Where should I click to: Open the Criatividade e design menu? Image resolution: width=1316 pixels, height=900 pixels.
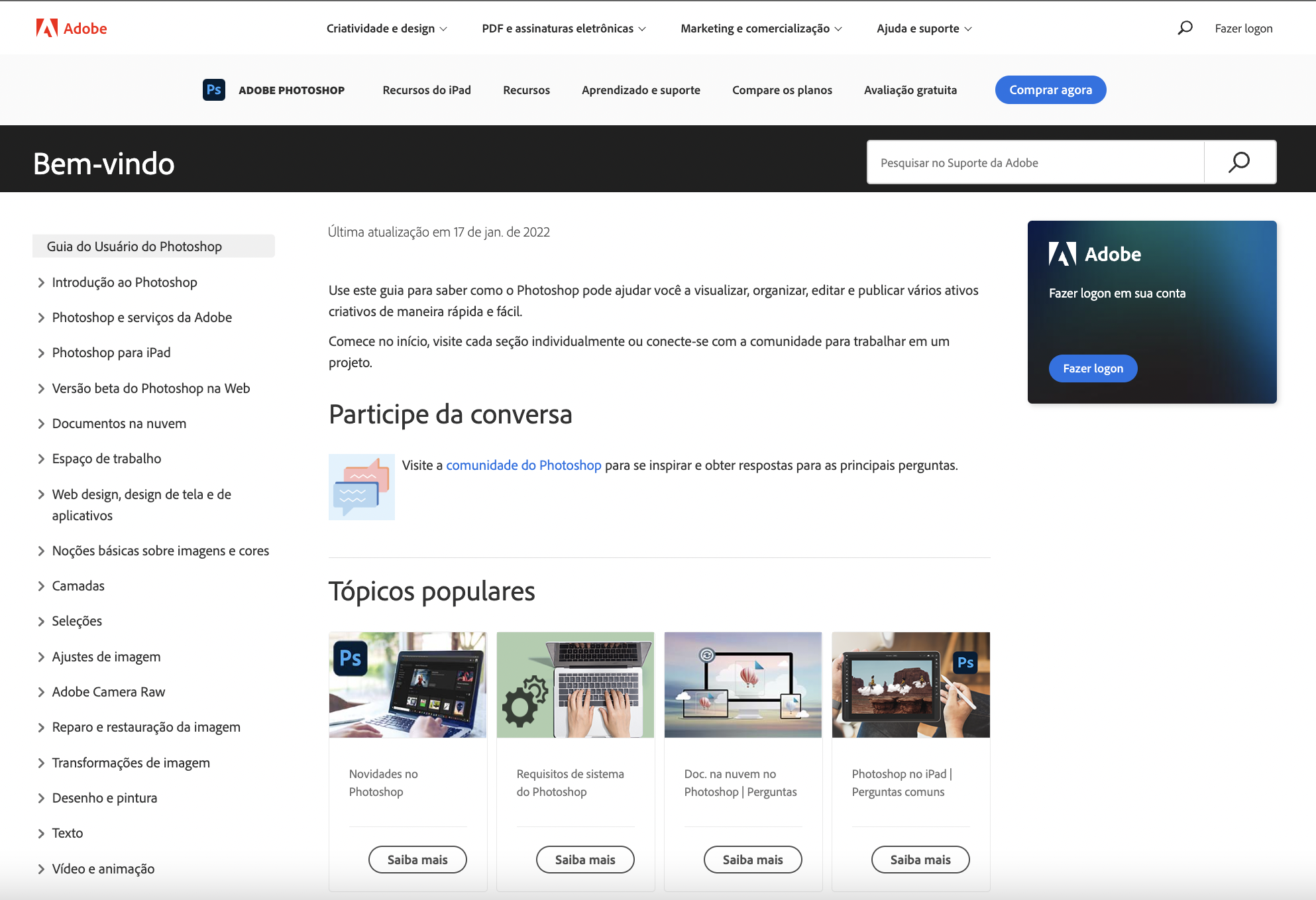click(x=387, y=28)
